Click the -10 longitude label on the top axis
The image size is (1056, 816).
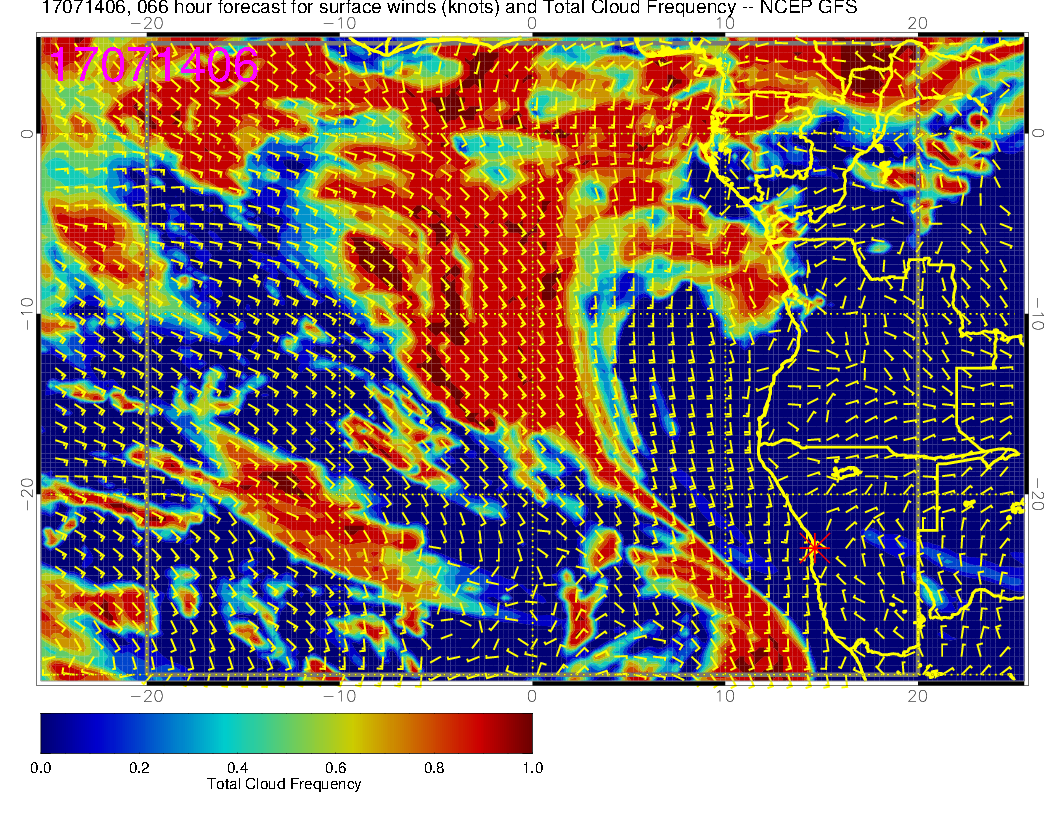[x=340, y=22]
